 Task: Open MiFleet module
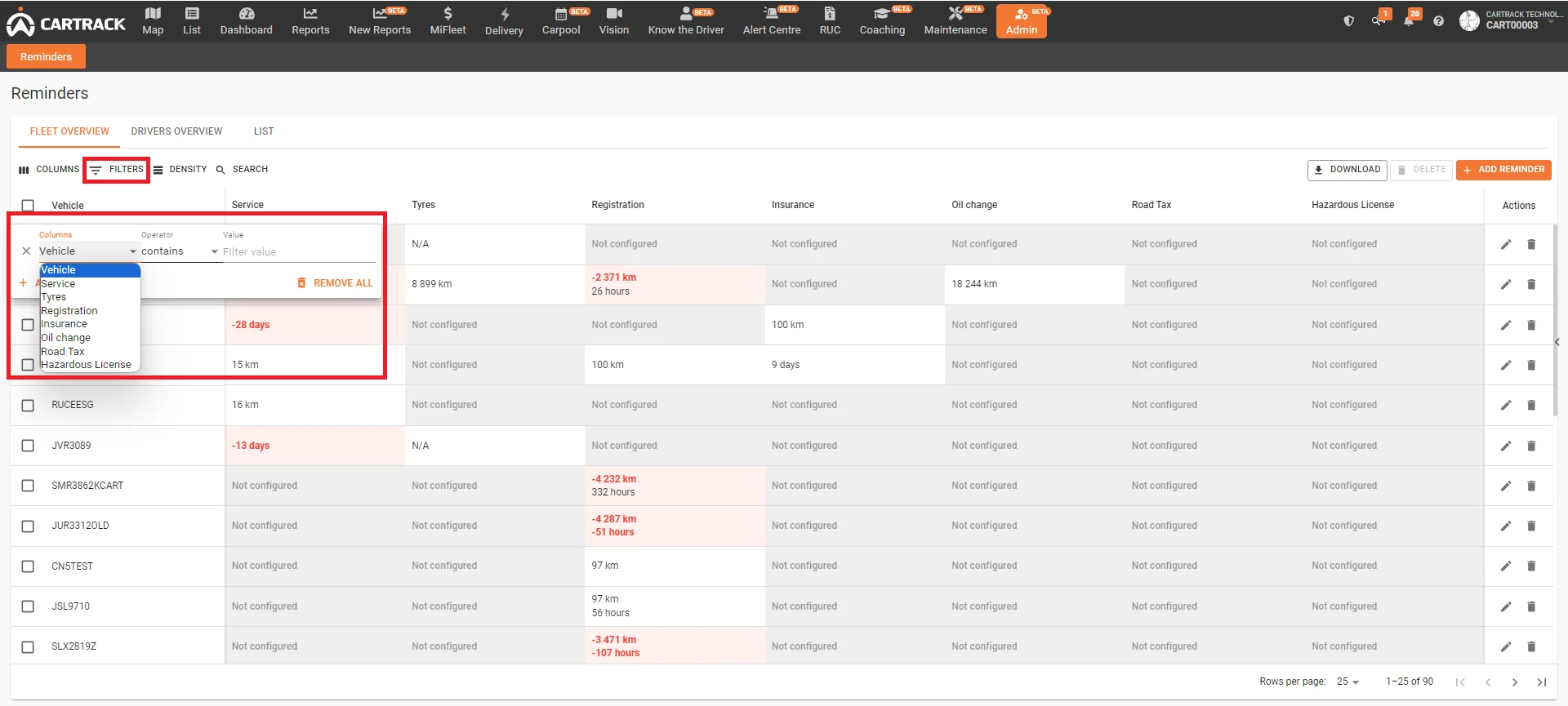coord(448,21)
